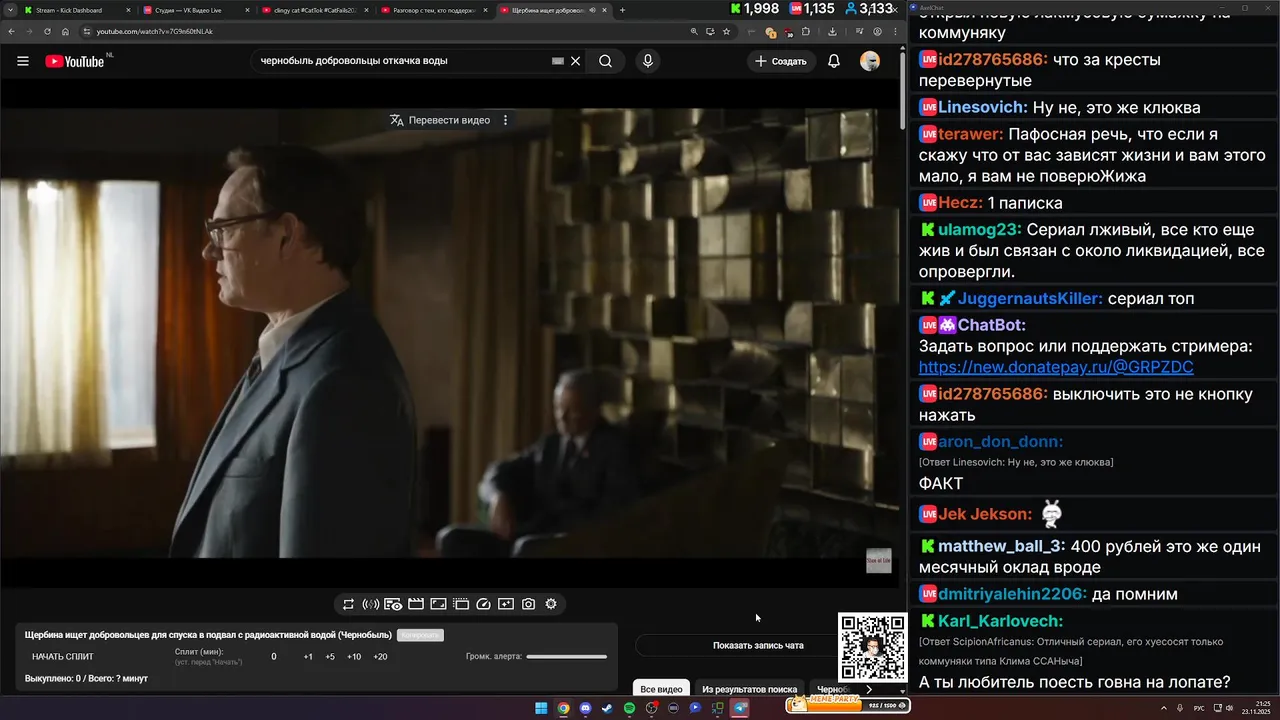Go back in browser history
1280x720 pixels.
click(x=12, y=31)
